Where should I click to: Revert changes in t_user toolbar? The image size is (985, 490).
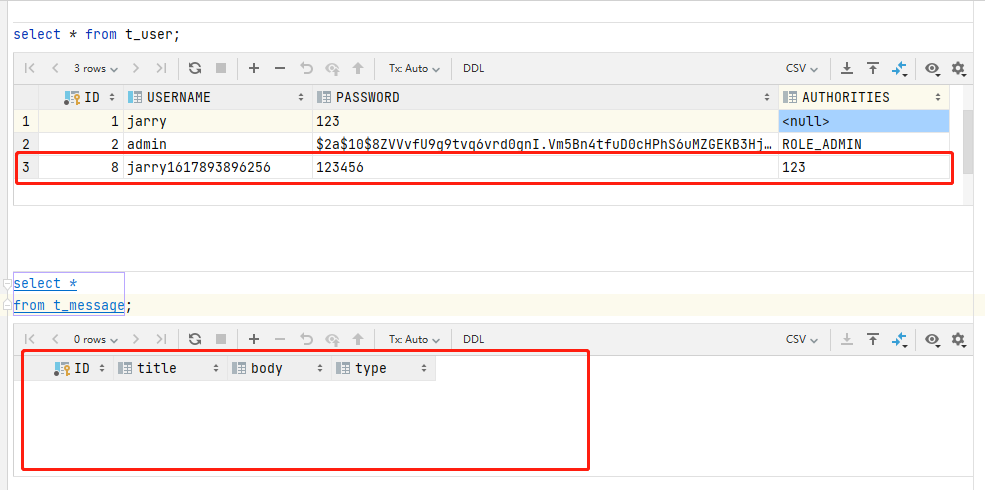306,68
